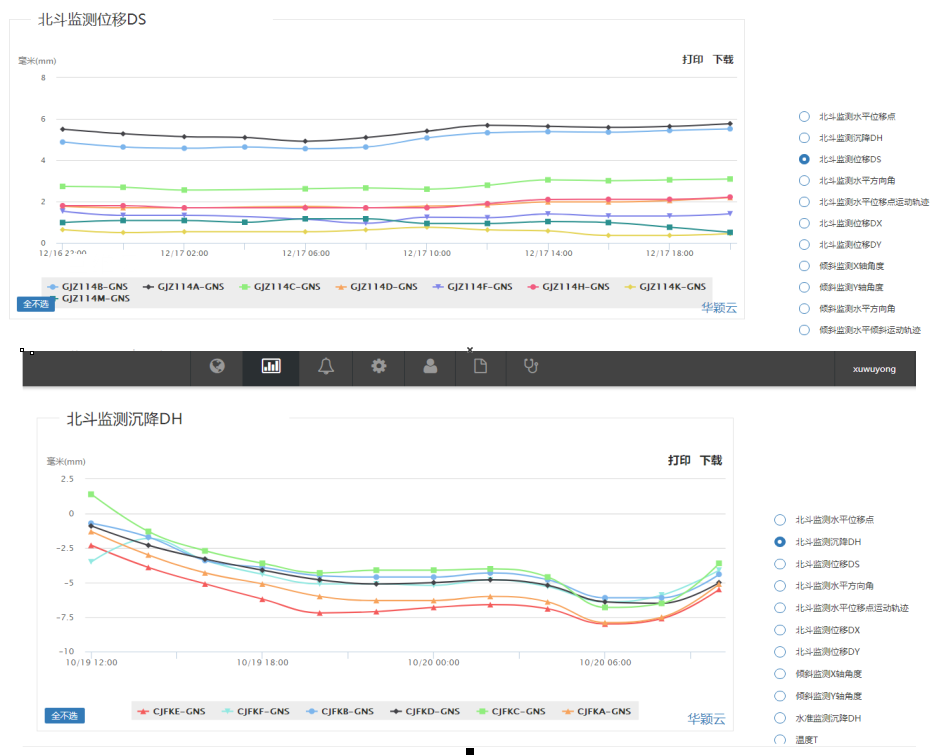Image resolution: width=933 pixels, height=755 pixels.
Task: Click the stethoscope diagnostics icon
Action: click(531, 367)
